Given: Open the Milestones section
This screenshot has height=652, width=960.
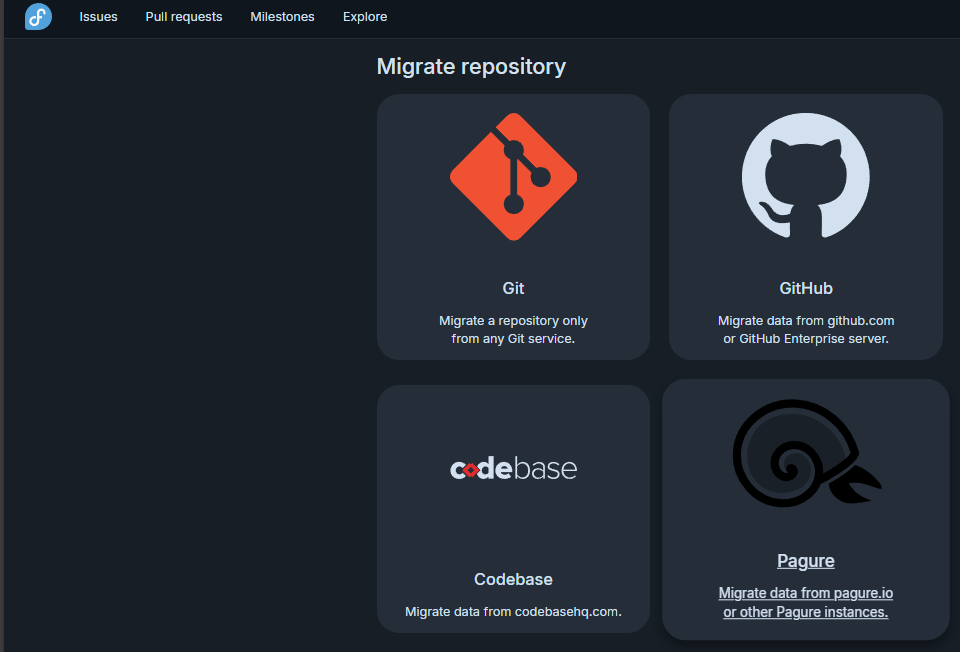Looking at the screenshot, I should [282, 17].
